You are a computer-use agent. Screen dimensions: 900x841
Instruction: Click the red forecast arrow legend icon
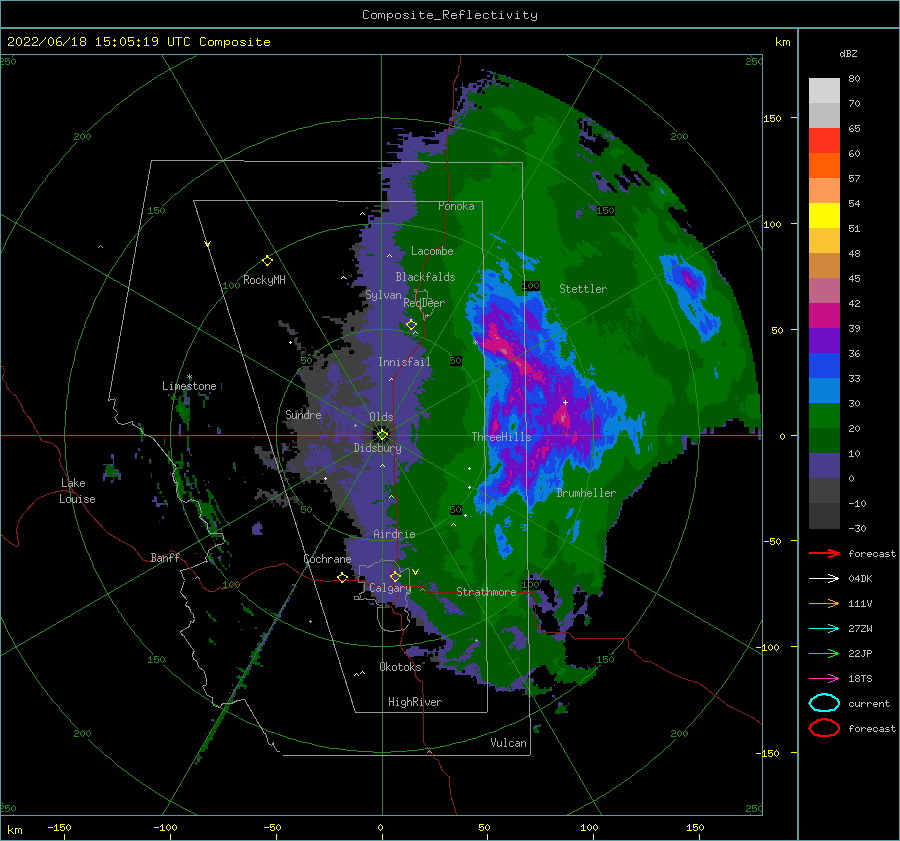click(x=824, y=553)
